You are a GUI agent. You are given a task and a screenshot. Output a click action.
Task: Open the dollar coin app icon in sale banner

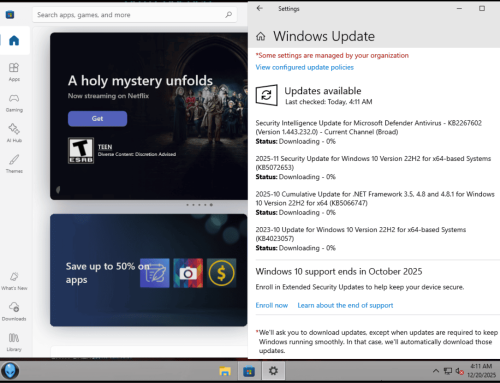(221, 273)
